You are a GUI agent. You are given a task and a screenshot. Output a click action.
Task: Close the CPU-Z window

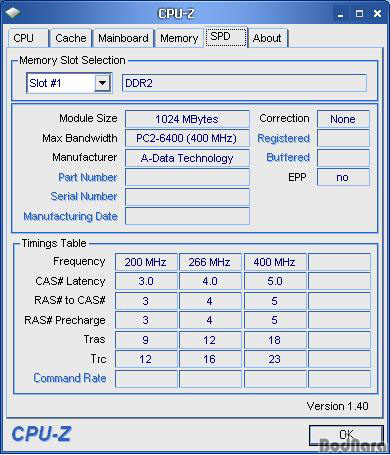[377, 14]
